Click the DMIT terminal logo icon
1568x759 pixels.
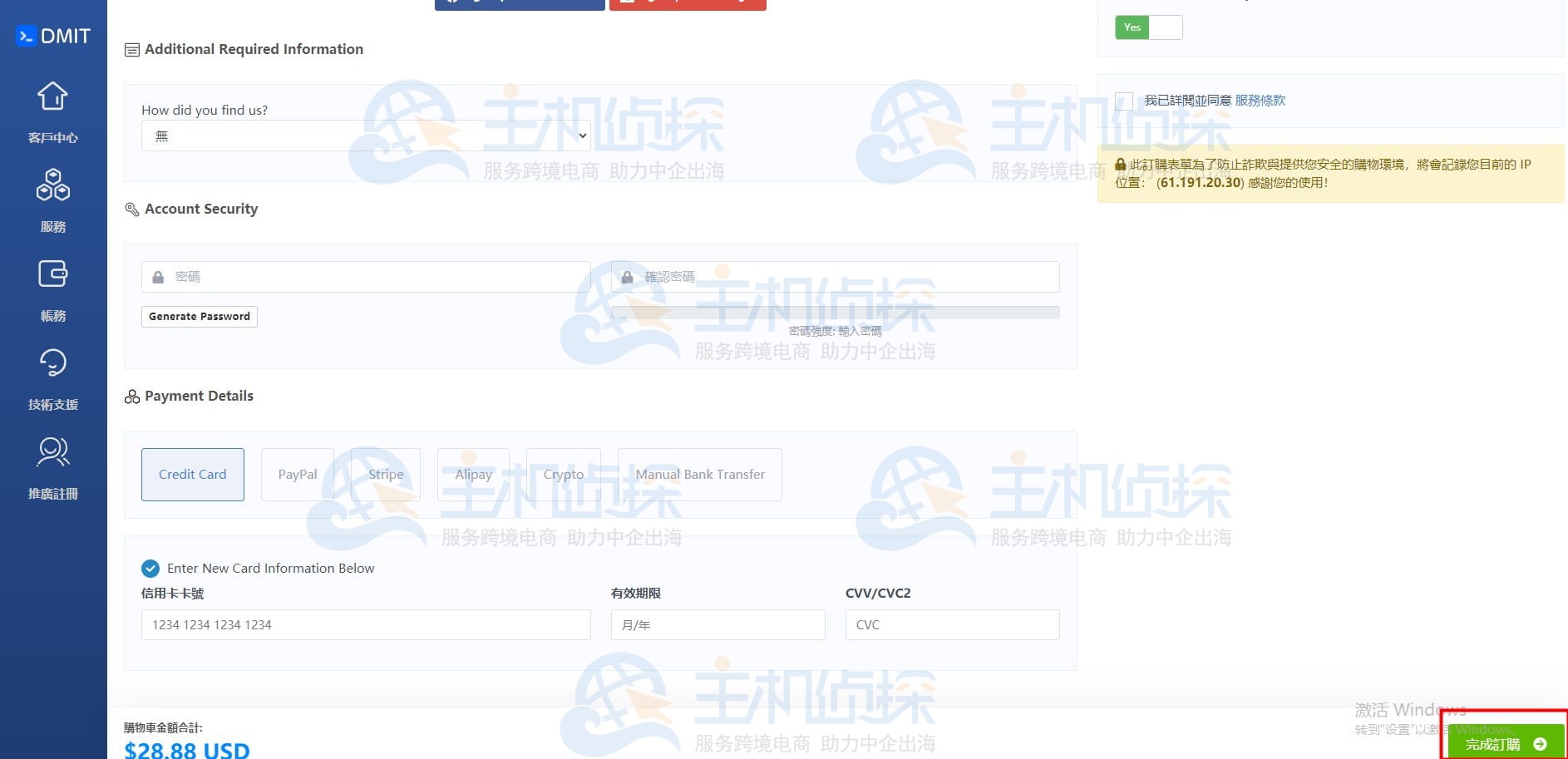(x=25, y=35)
